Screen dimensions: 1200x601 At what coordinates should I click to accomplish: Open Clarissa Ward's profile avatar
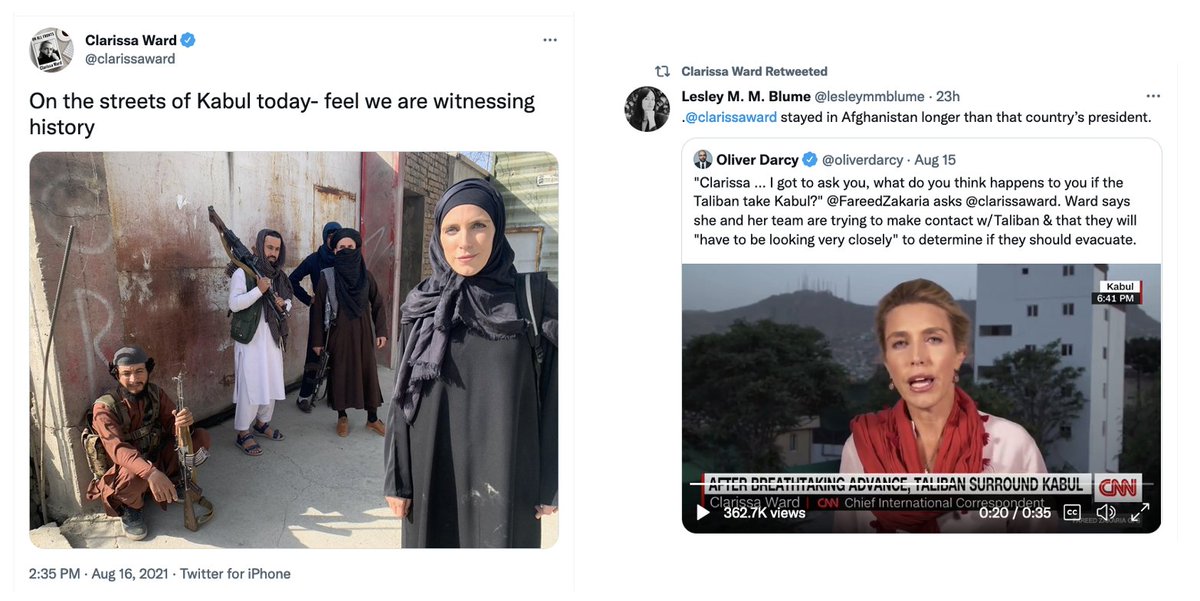coord(51,50)
